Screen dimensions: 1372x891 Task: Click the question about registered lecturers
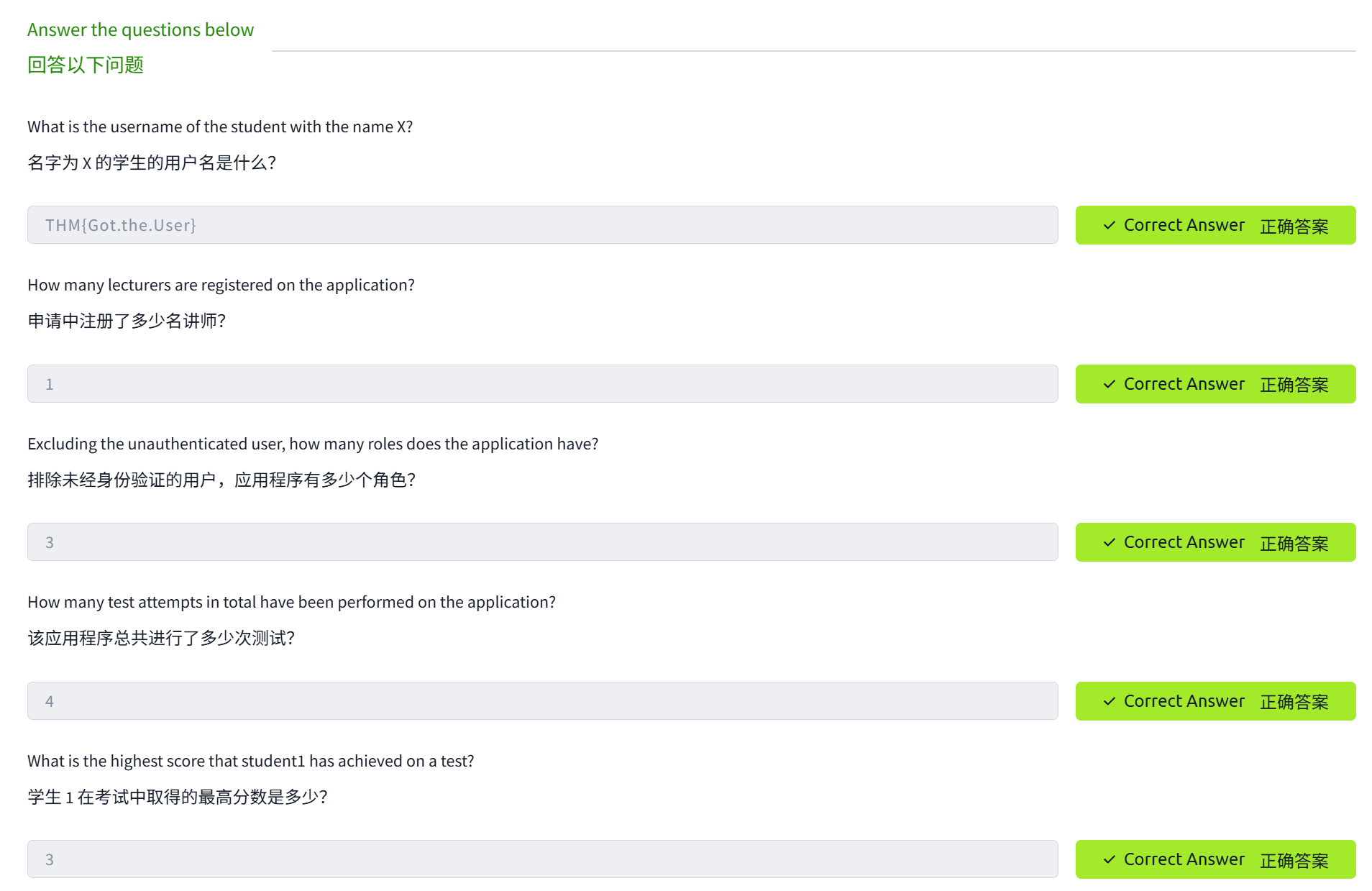point(221,285)
